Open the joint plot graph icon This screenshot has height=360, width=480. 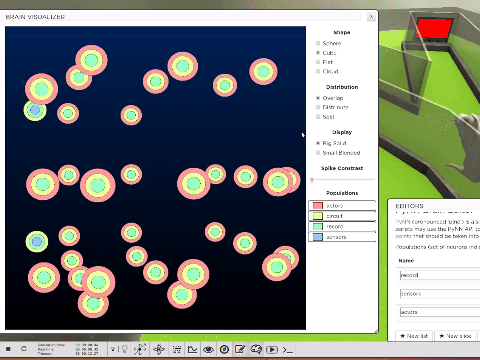(192, 349)
